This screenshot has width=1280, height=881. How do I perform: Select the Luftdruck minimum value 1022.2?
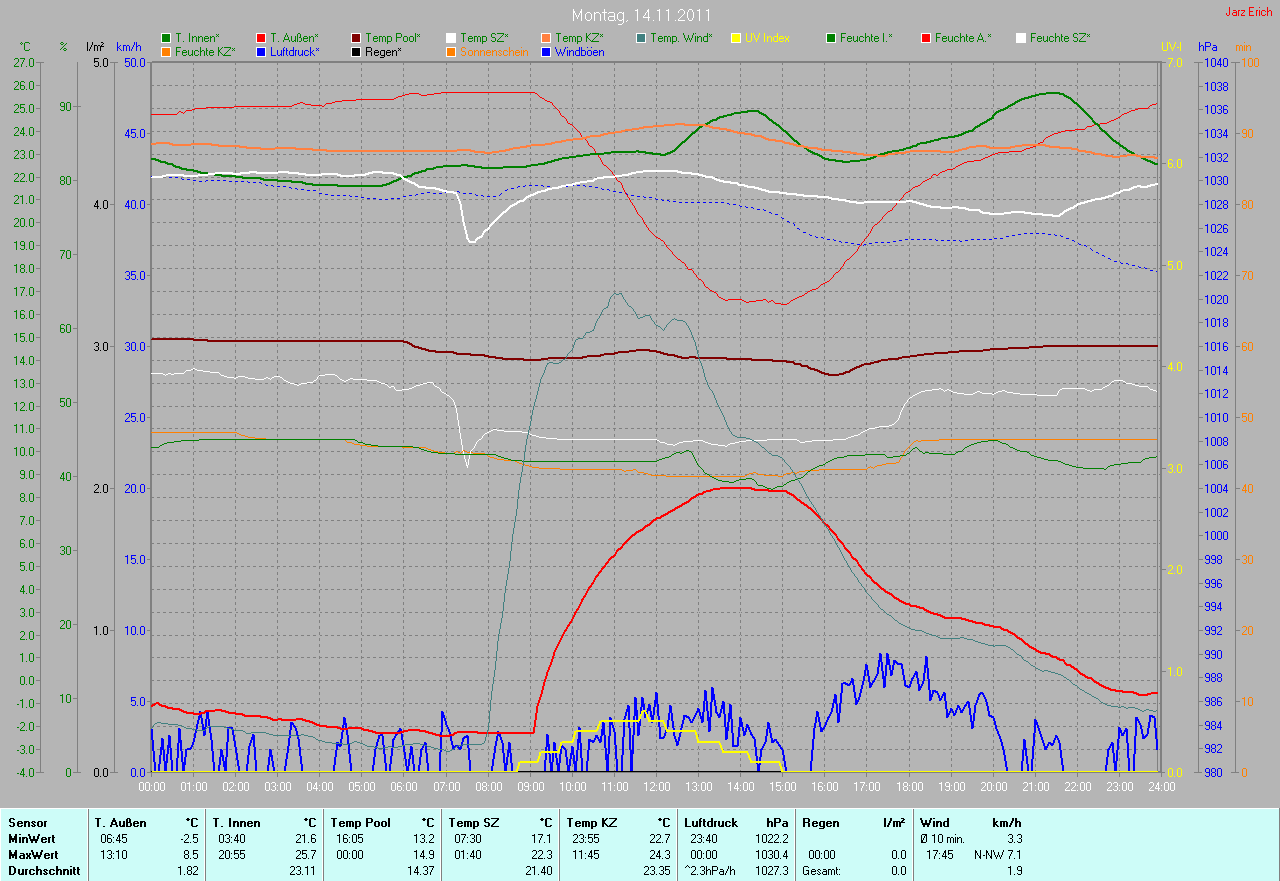[x=770, y=839]
